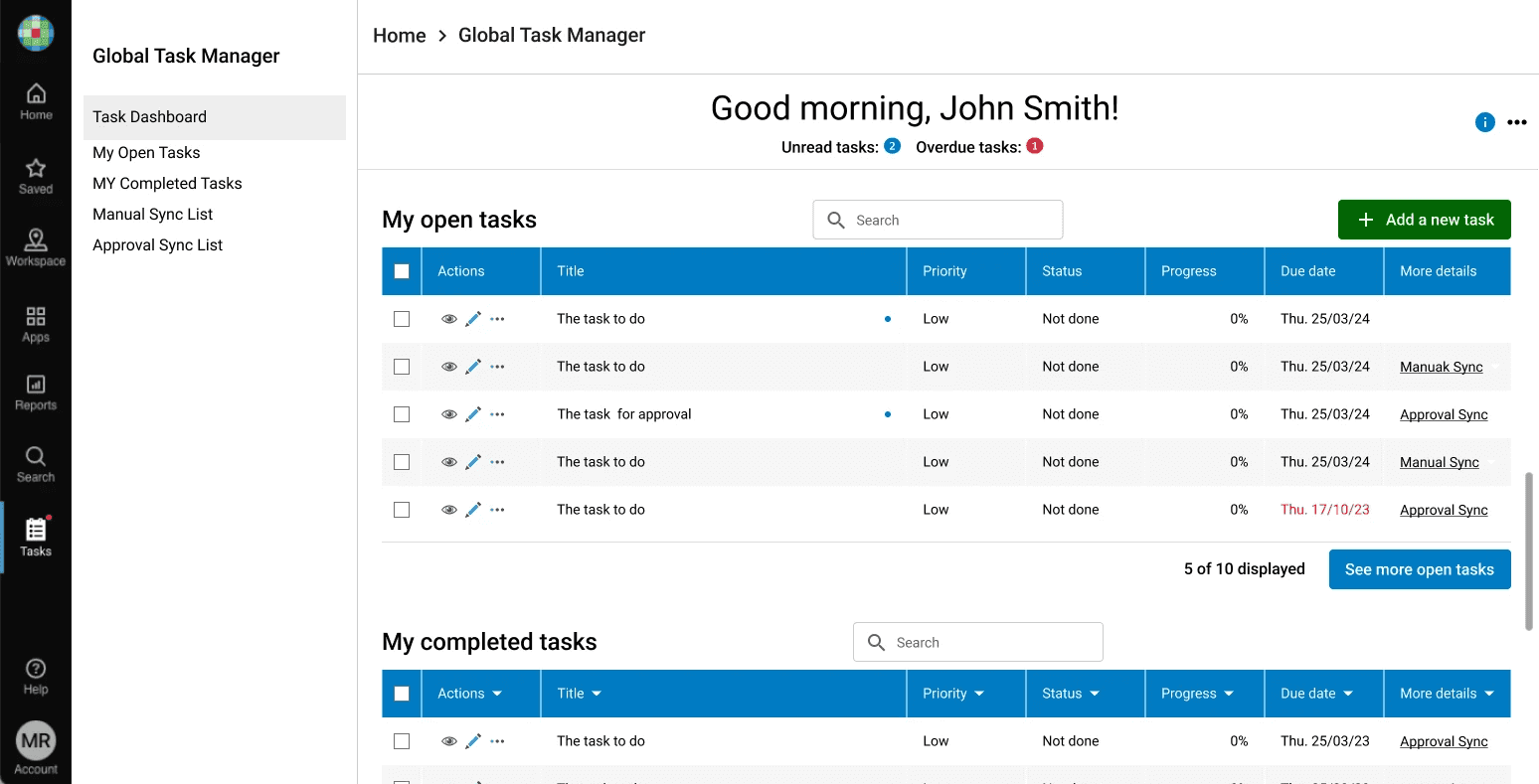Viewport: 1539px width, 784px height.
Task: Click the Unread tasks count badge
Action: tap(892, 146)
